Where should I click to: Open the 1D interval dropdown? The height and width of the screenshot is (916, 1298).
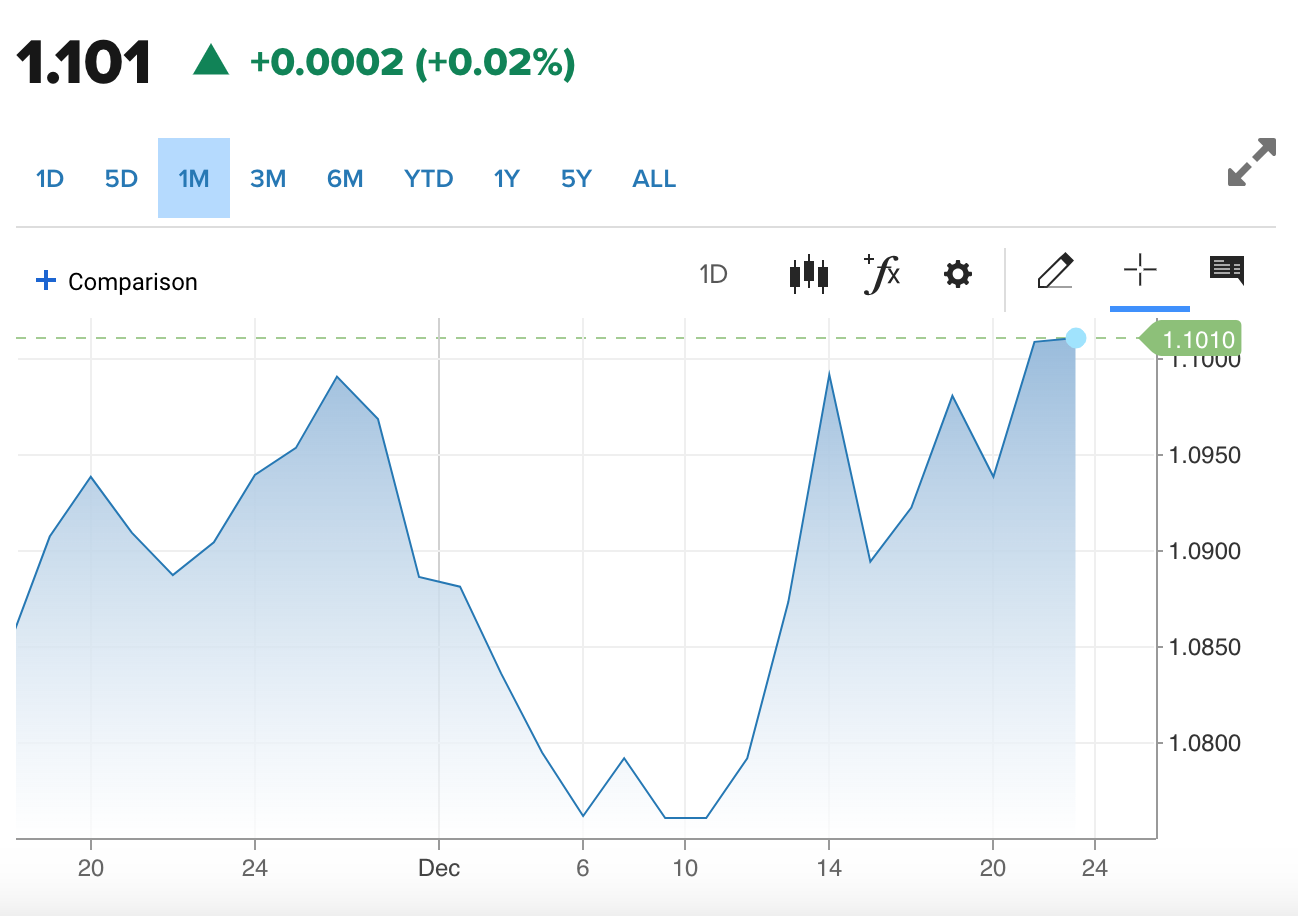[713, 275]
